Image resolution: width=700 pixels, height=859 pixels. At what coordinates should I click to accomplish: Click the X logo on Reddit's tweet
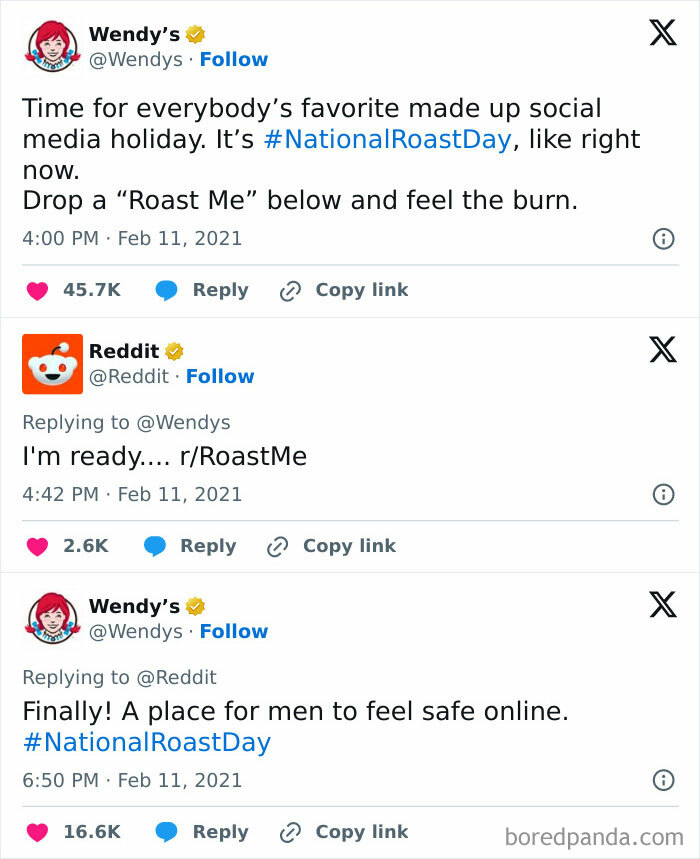click(x=661, y=350)
